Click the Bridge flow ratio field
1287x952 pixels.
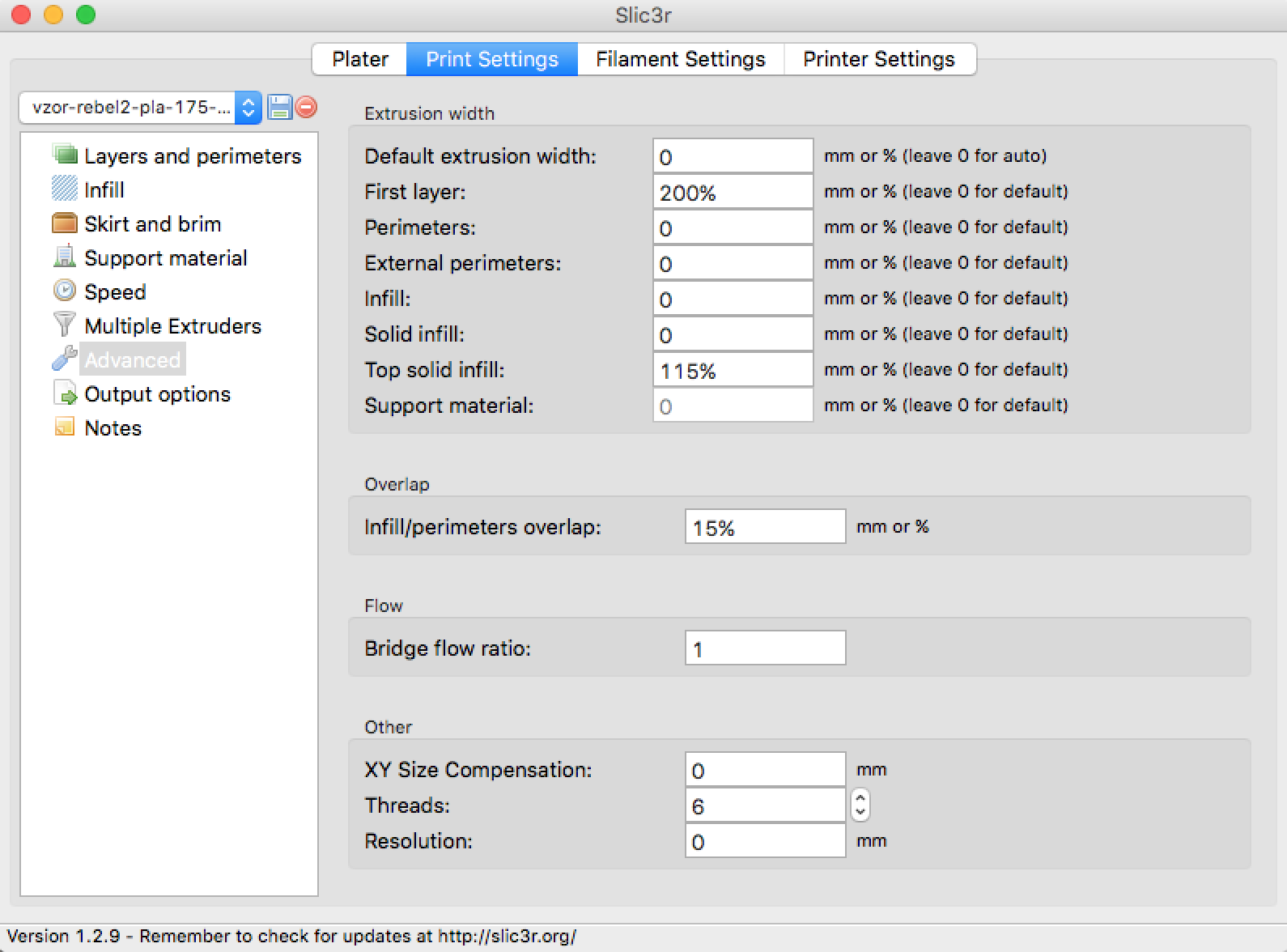click(x=765, y=648)
